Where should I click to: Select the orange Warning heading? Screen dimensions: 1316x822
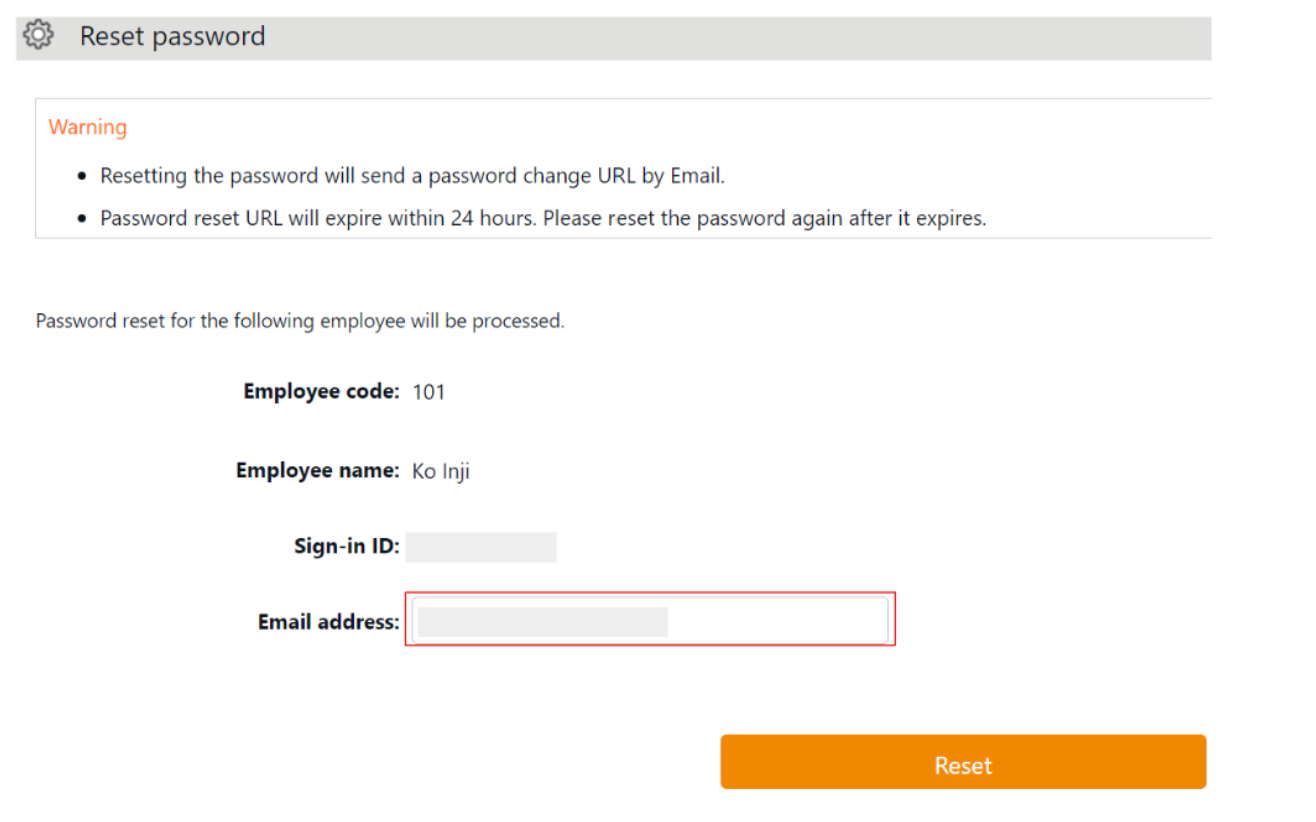coord(88,127)
